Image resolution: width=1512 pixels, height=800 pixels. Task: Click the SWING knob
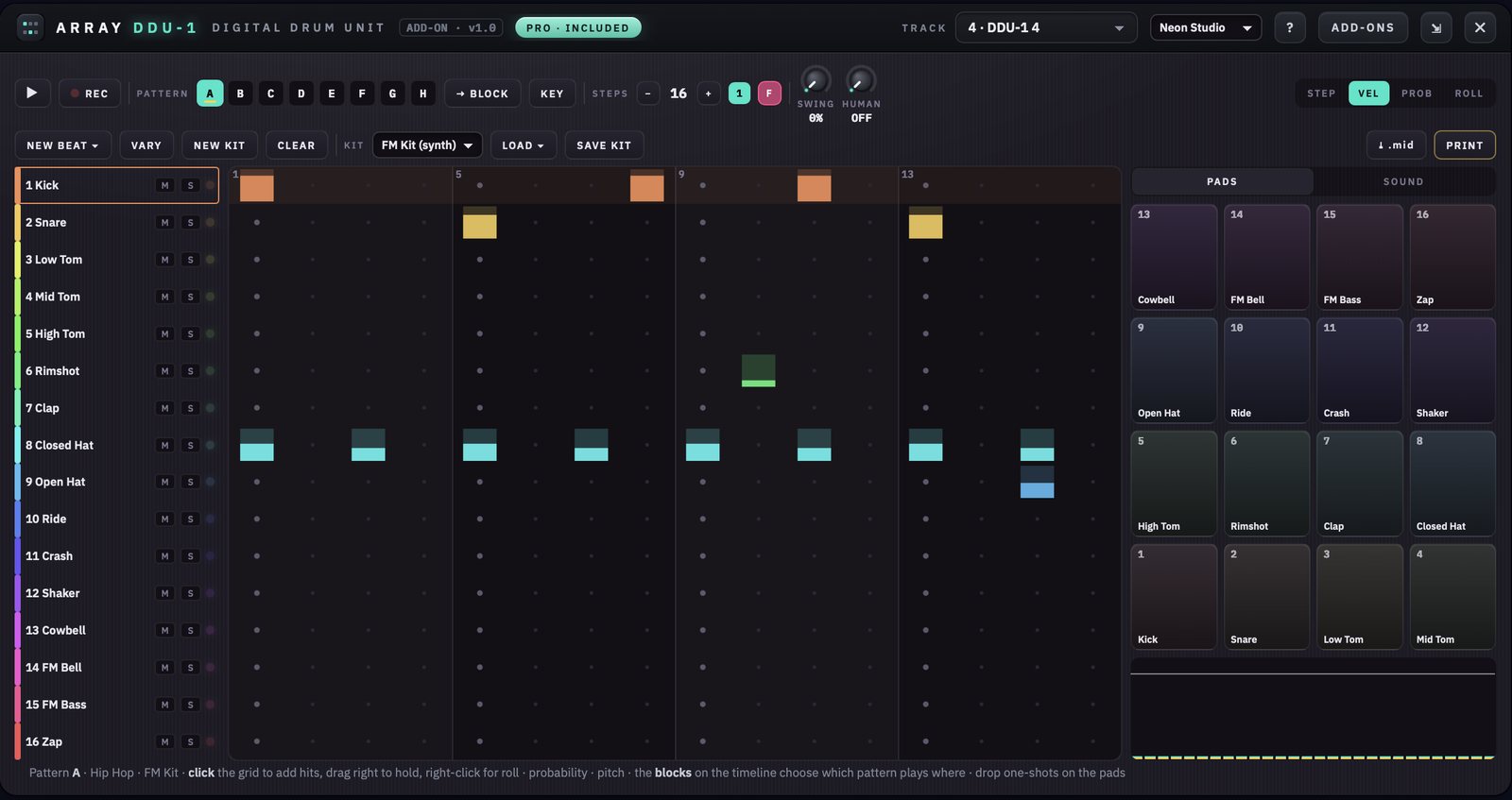click(x=816, y=80)
